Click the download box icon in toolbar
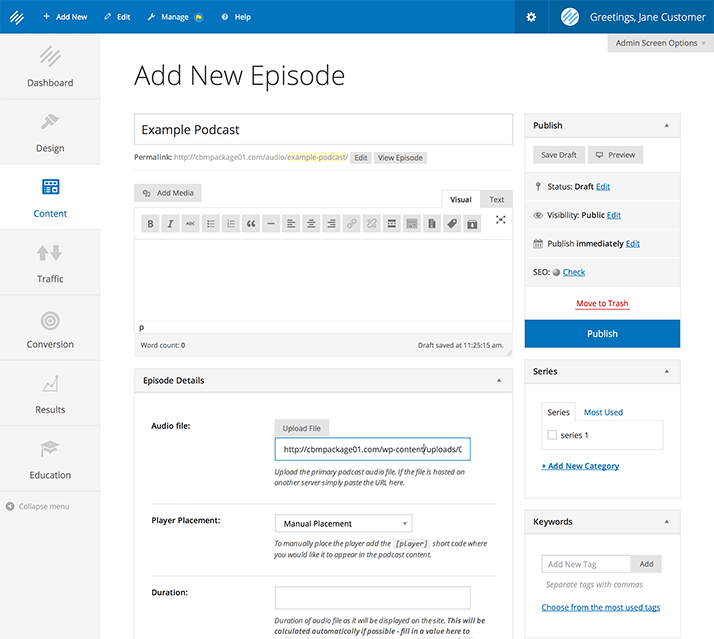 click(472, 224)
